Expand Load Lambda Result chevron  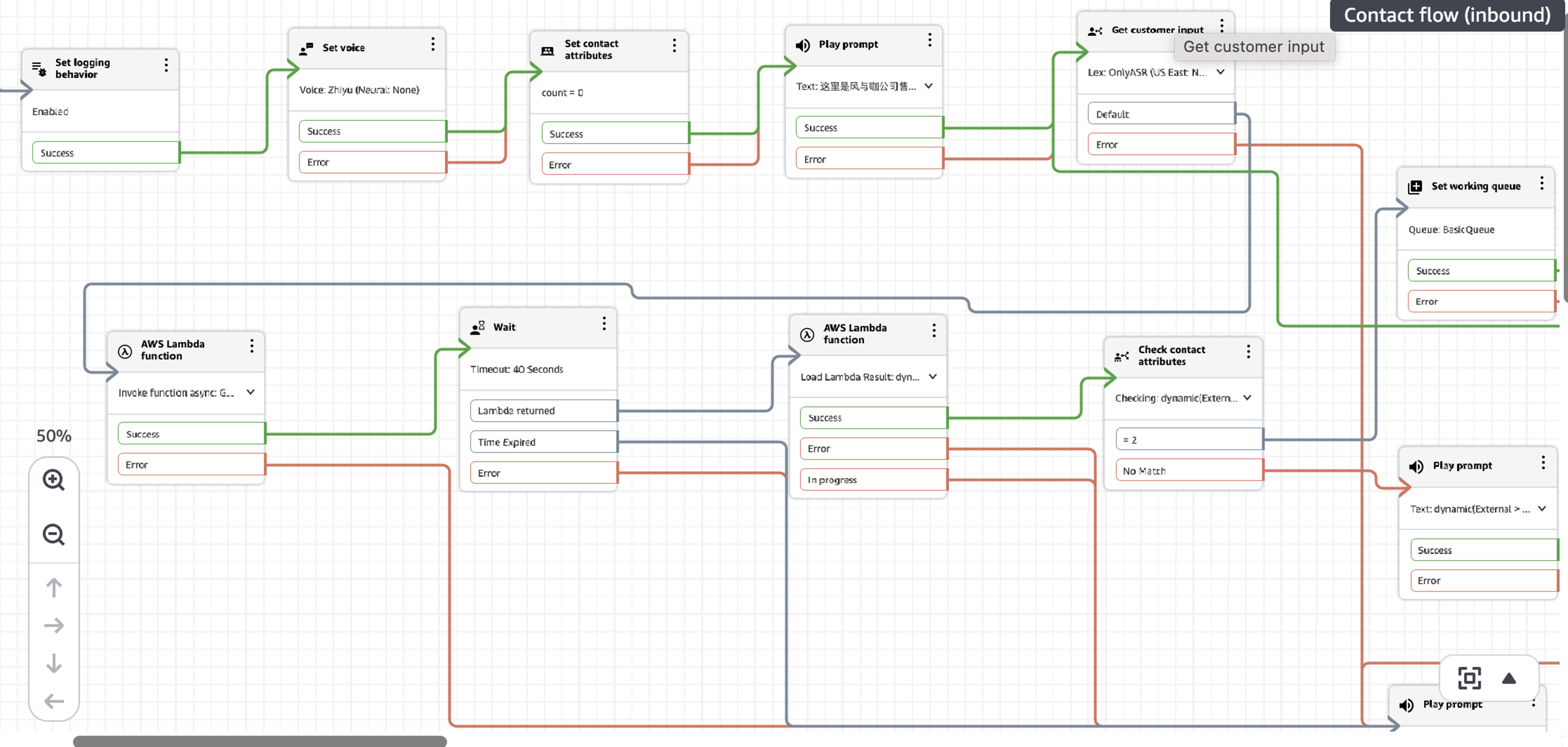coord(932,376)
